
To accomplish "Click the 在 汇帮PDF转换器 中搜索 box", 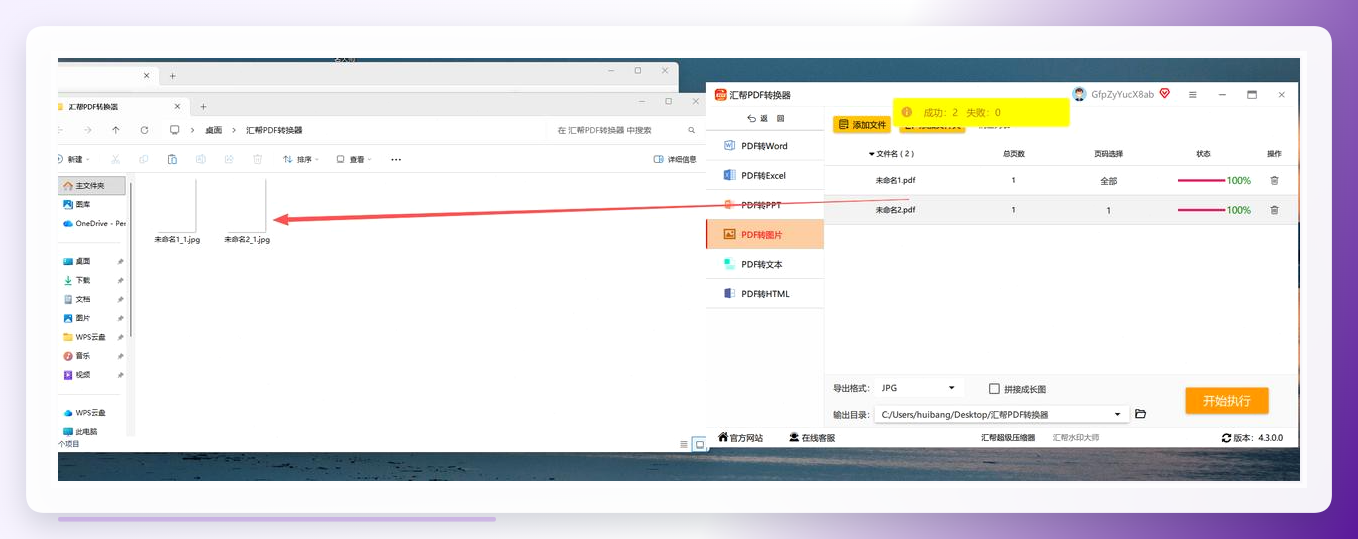I will (625, 130).
